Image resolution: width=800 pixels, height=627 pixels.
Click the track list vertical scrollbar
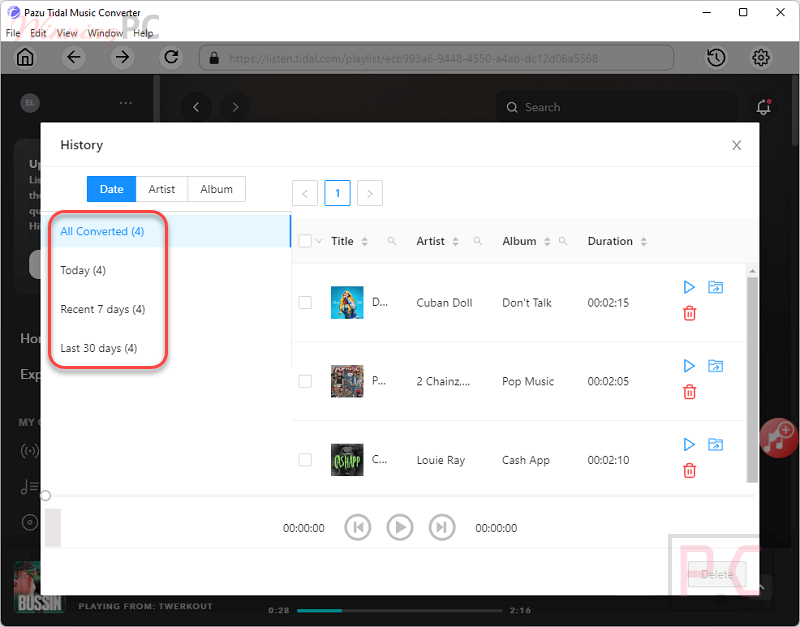point(752,379)
